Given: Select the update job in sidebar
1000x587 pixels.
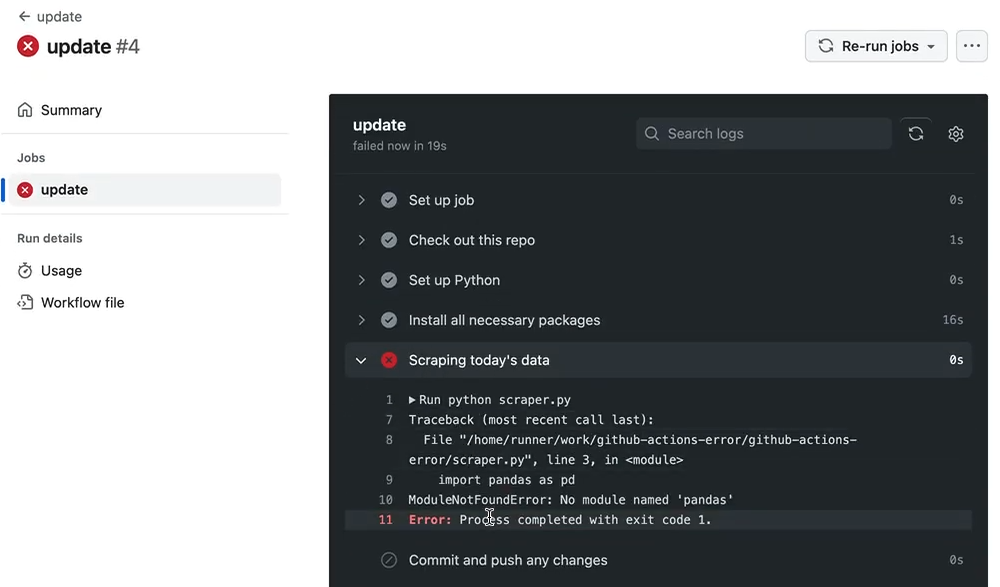Looking at the screenshot, I should [x=64, y=190].
